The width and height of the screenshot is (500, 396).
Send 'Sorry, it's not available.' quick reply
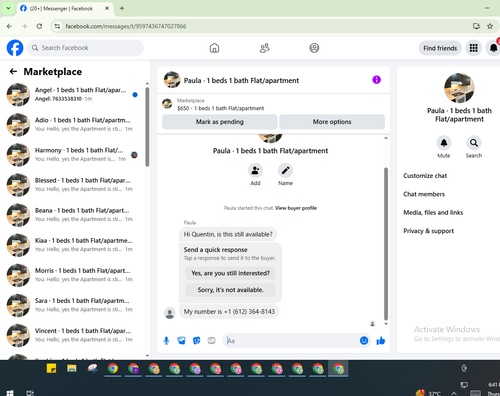[230, 290]
